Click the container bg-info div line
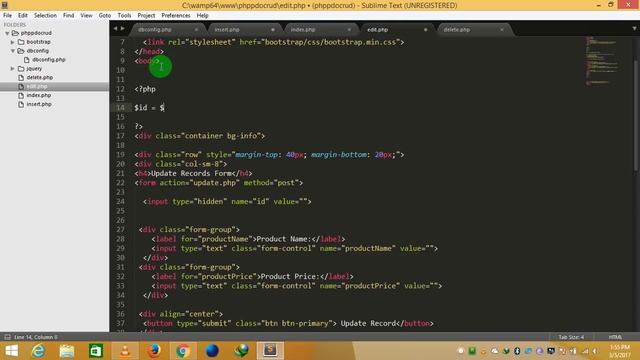This screenshot has height=360, width=640. click(200, 136)
